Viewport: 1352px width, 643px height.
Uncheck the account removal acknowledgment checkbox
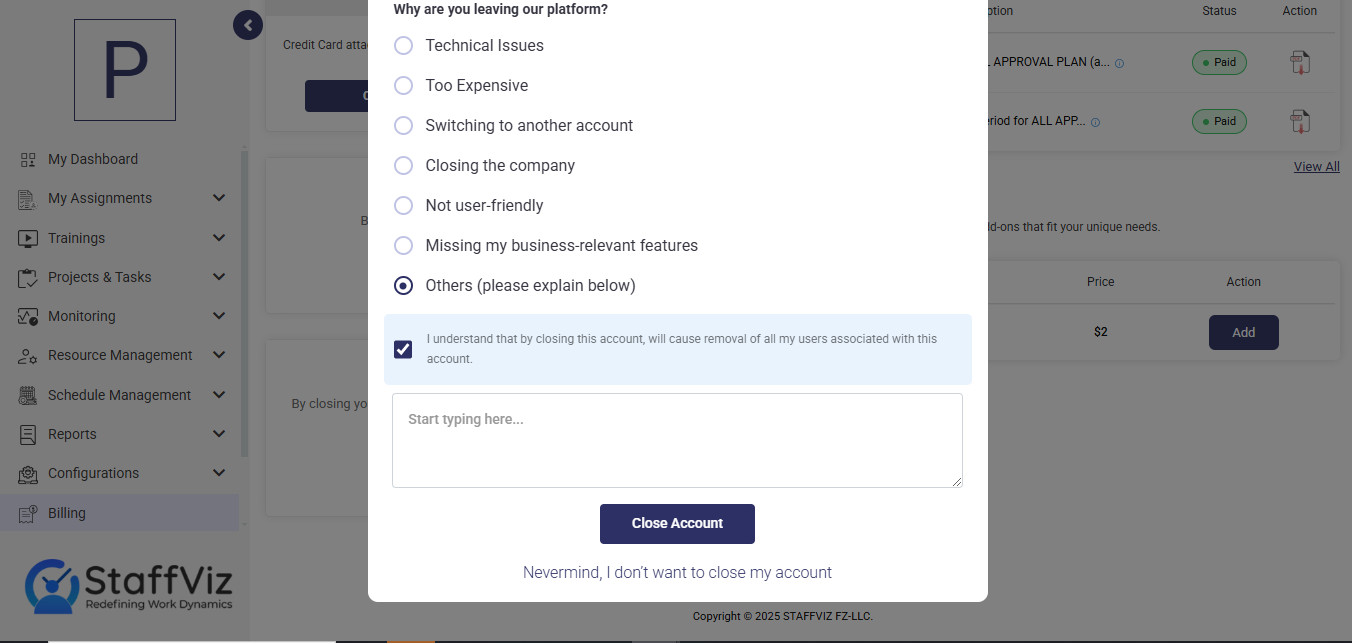click(403, 349)
